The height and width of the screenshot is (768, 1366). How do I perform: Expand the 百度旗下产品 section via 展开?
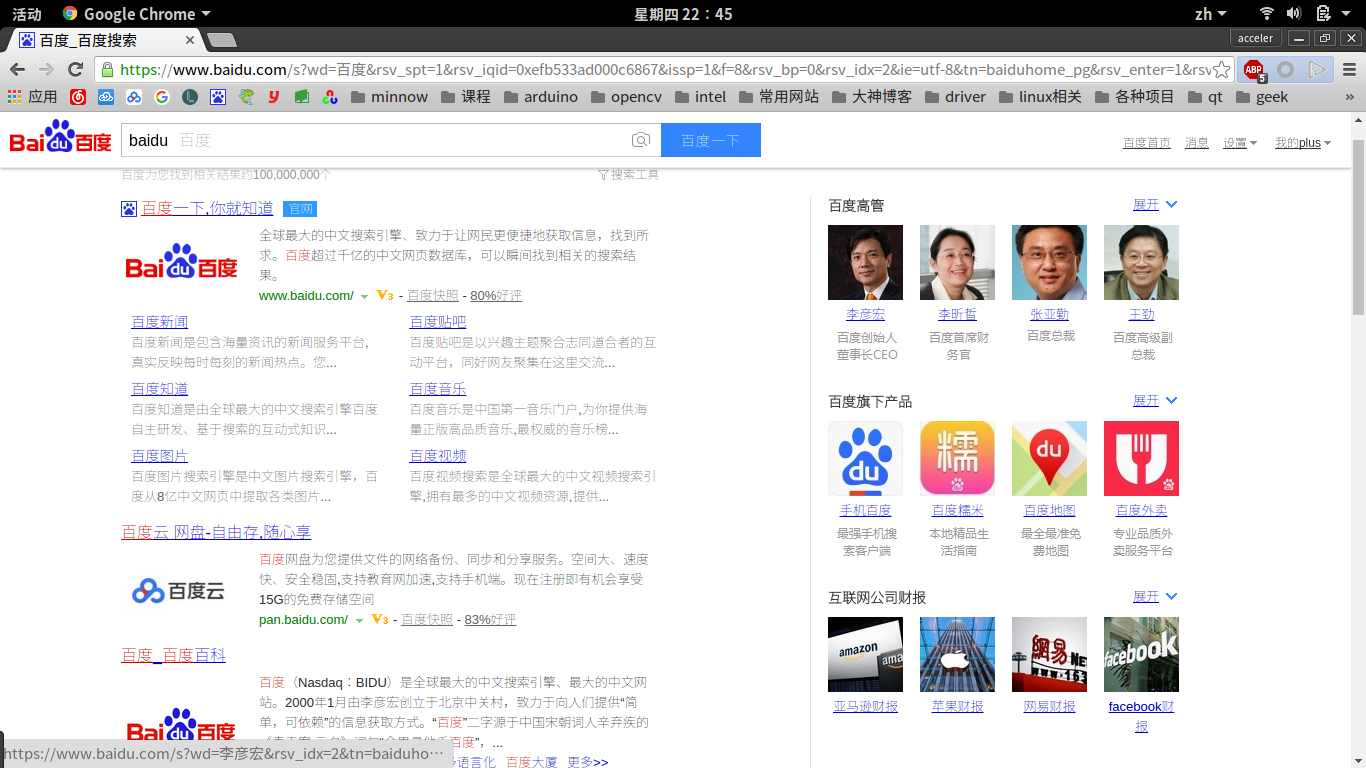click(1155, 401)
